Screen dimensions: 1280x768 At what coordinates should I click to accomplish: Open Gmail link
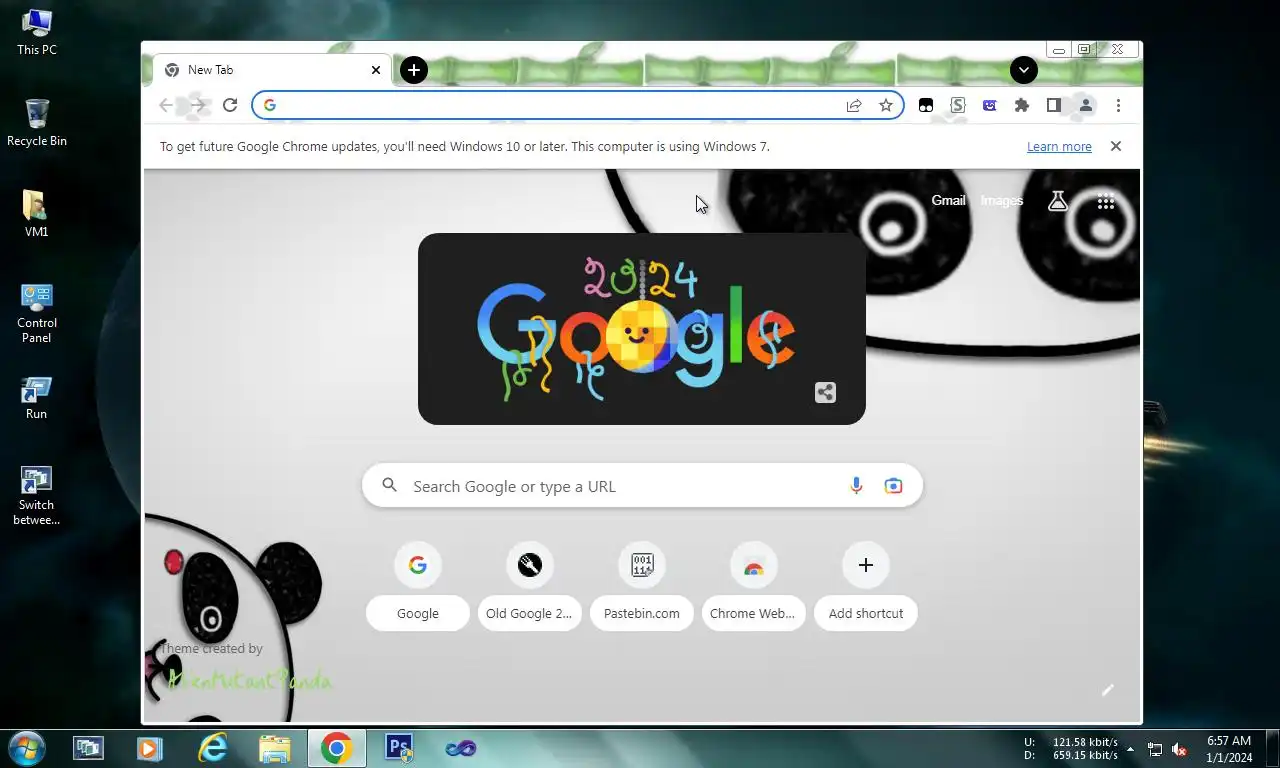(x=948, y=200)
